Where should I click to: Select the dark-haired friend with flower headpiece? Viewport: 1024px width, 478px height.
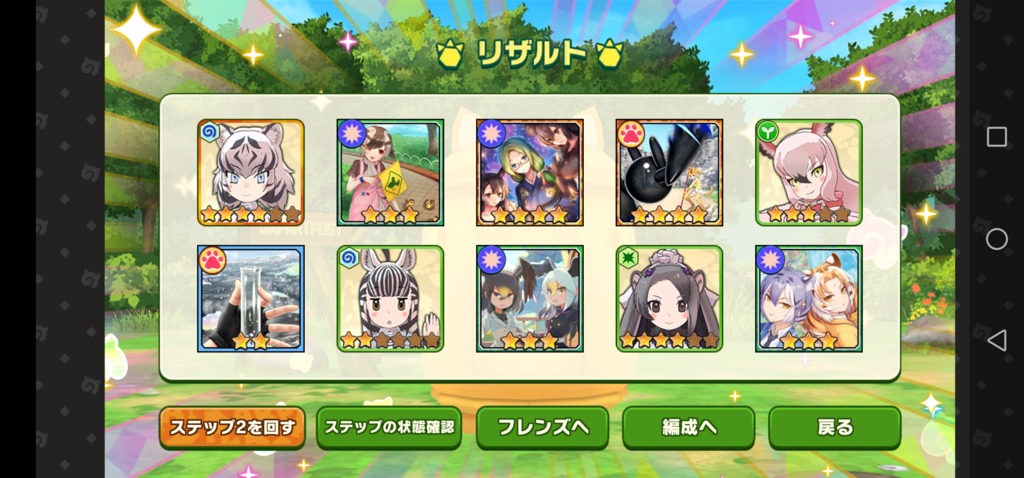pos(669,299)
